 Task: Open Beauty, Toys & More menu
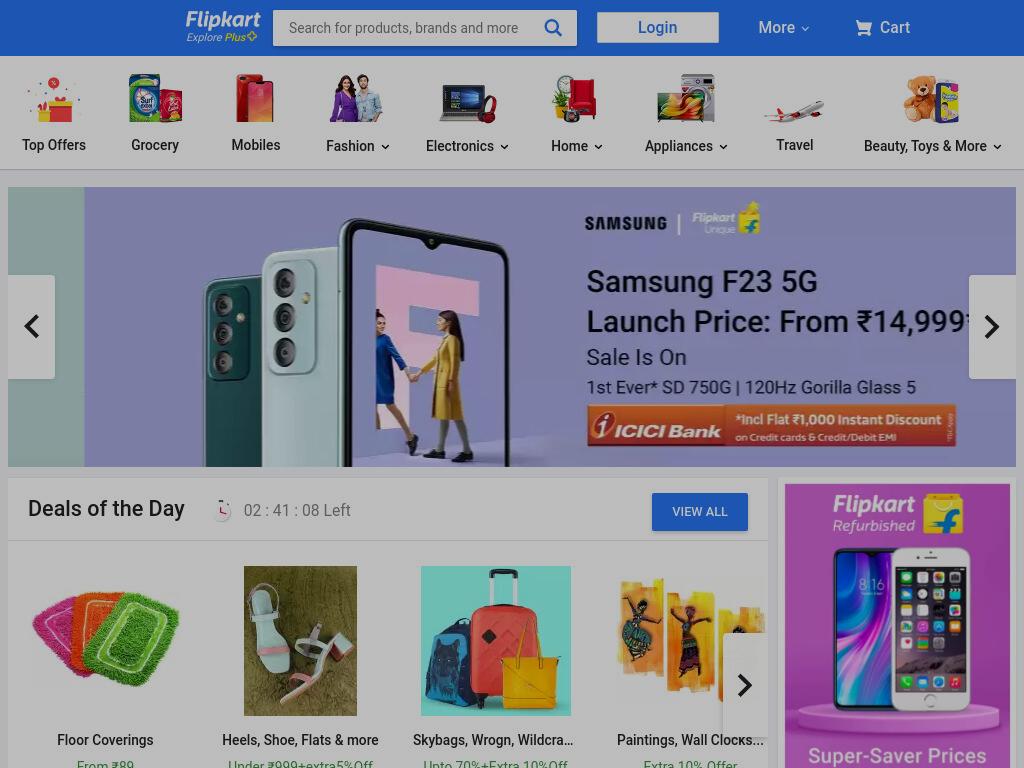[933, 146]
